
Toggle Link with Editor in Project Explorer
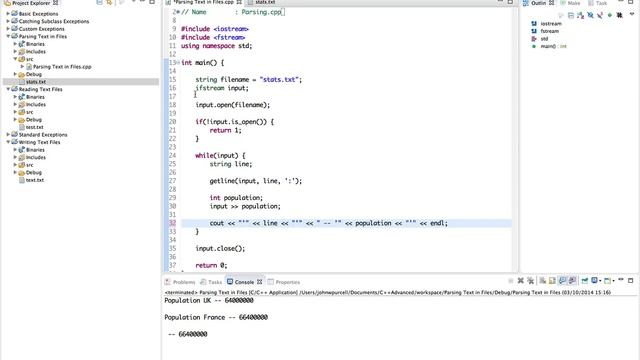click(109, 2)
